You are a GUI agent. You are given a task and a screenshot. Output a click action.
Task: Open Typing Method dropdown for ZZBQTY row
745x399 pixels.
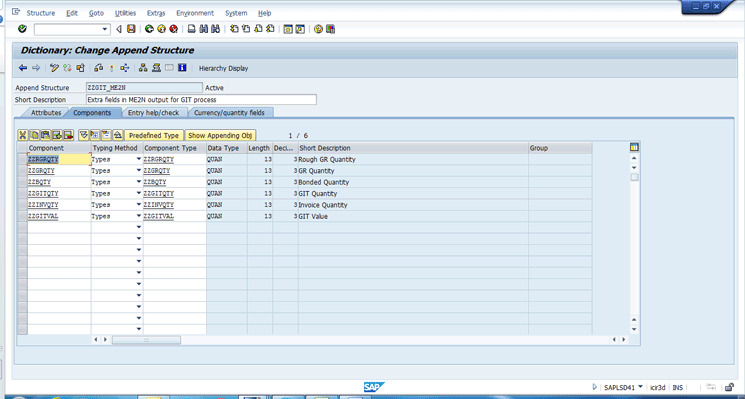coord(139,182)
